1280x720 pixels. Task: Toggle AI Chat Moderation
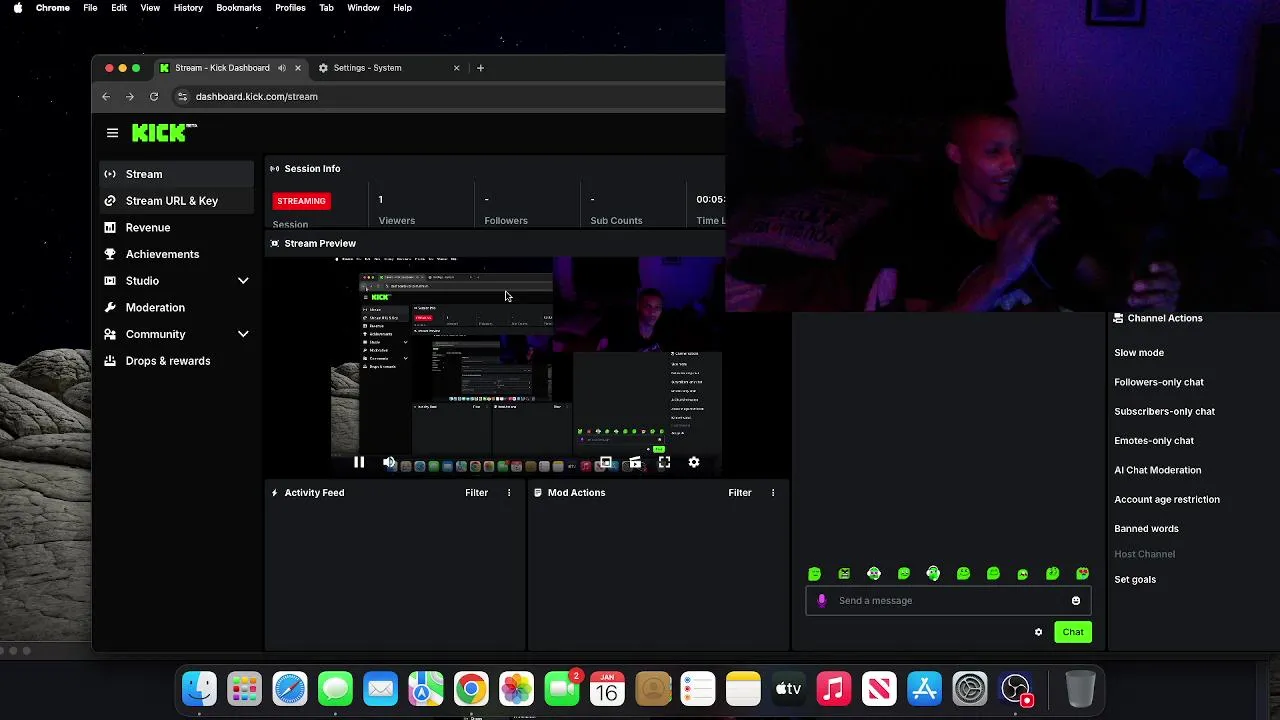[x=1158, y=470]
